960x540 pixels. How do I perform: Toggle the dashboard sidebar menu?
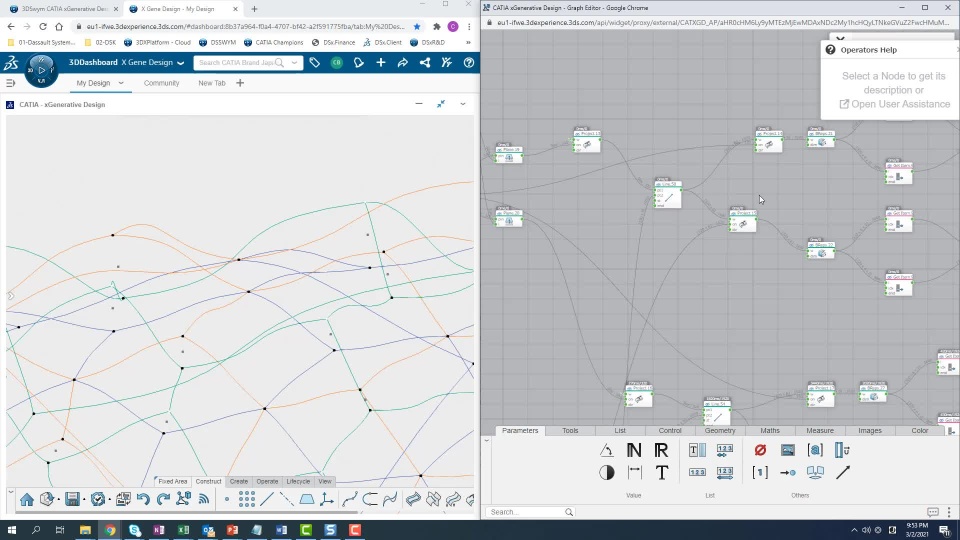tap(10, 83)
